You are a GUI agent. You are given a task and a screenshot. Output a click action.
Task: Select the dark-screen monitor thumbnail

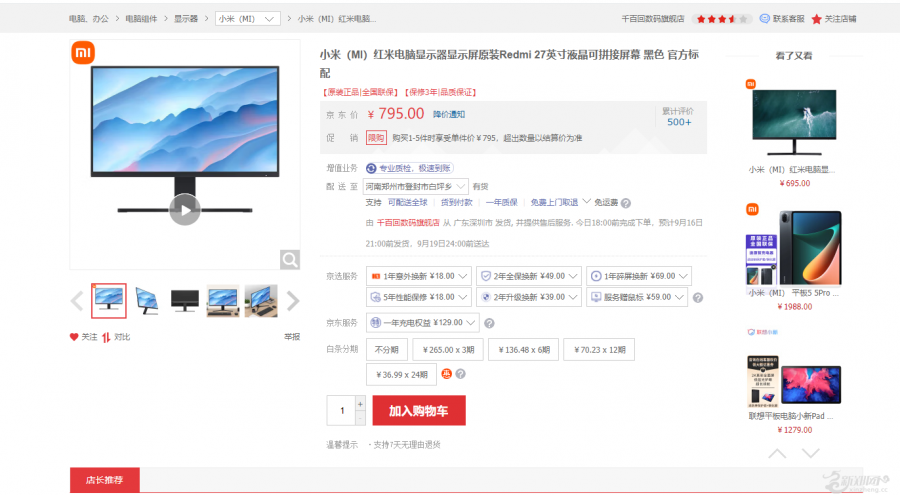pos(185,300)
